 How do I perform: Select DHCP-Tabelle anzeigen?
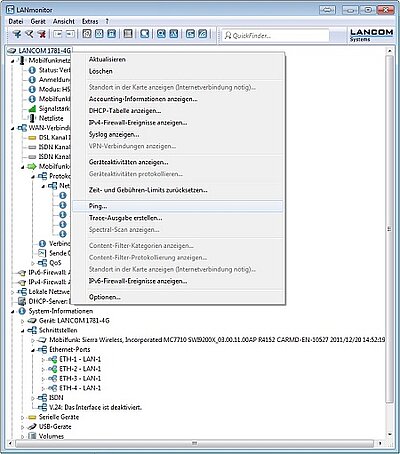click(x=178, y=111)
